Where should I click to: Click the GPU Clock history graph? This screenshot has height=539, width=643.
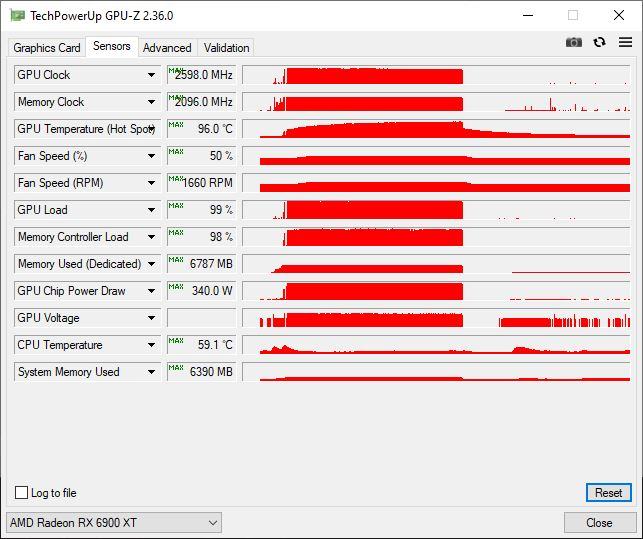coord(436,75)
